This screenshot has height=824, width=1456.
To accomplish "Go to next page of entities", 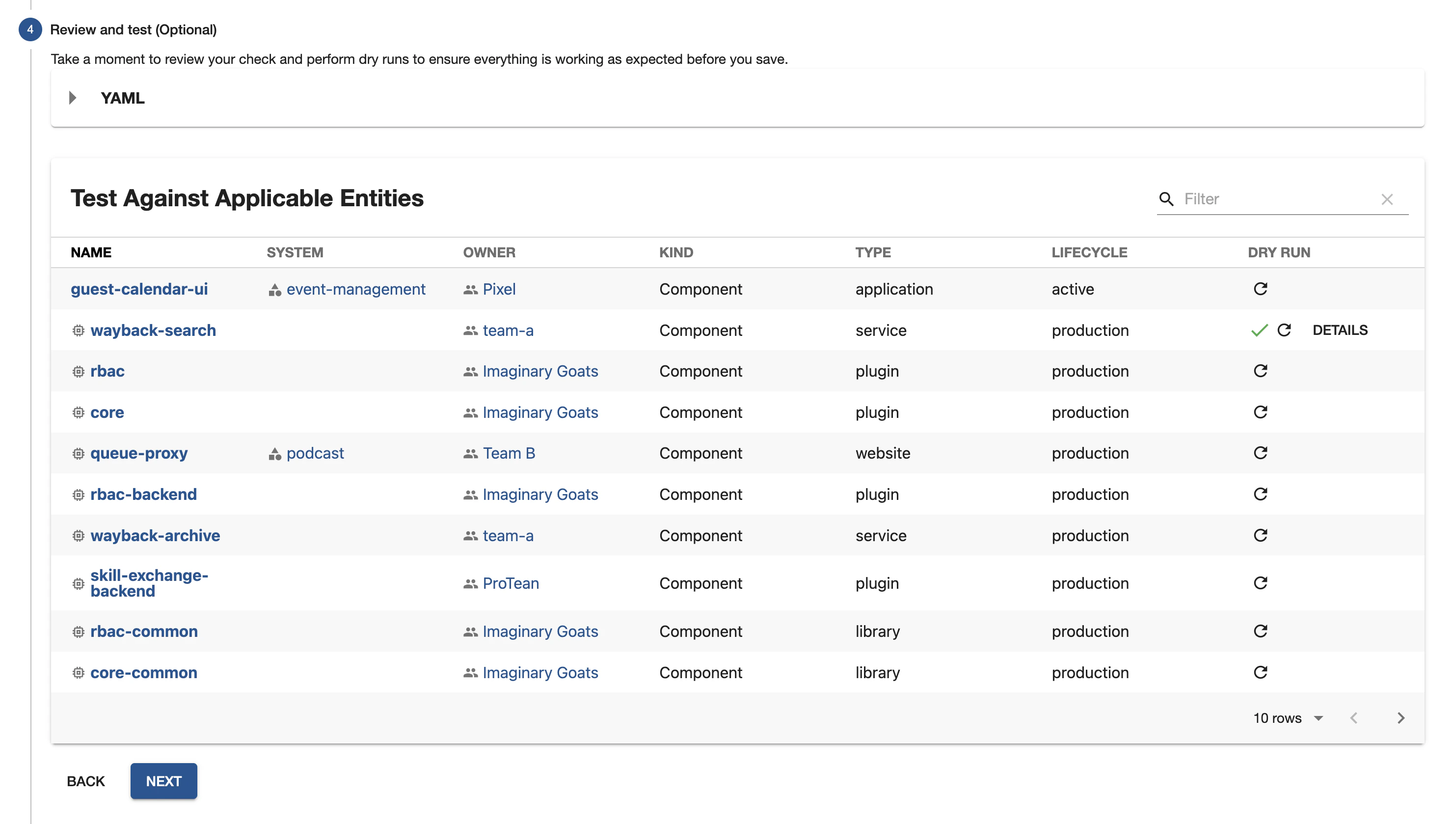I will click(1400, 718).
